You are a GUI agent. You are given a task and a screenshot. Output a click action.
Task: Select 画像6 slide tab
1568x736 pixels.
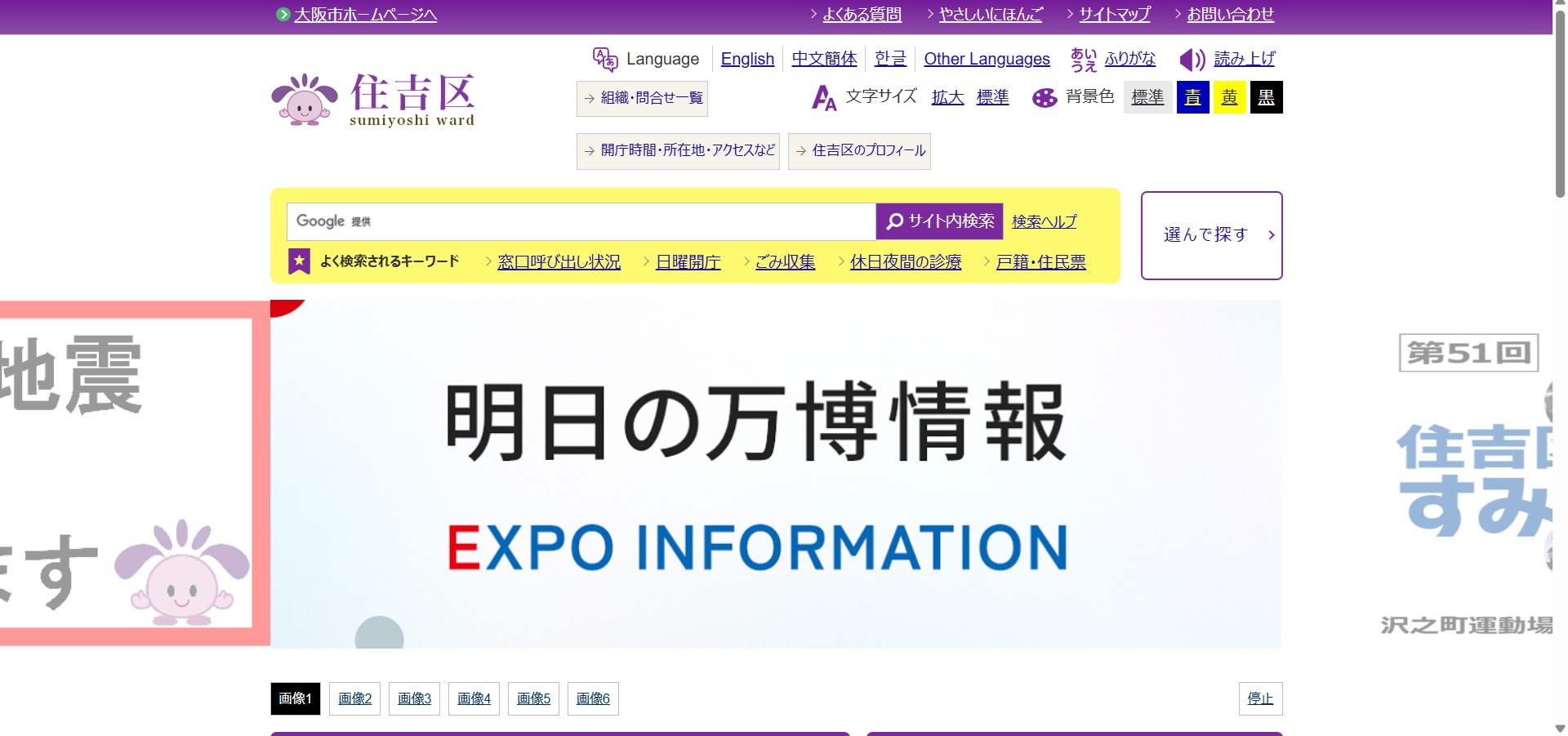click(593, 698)
